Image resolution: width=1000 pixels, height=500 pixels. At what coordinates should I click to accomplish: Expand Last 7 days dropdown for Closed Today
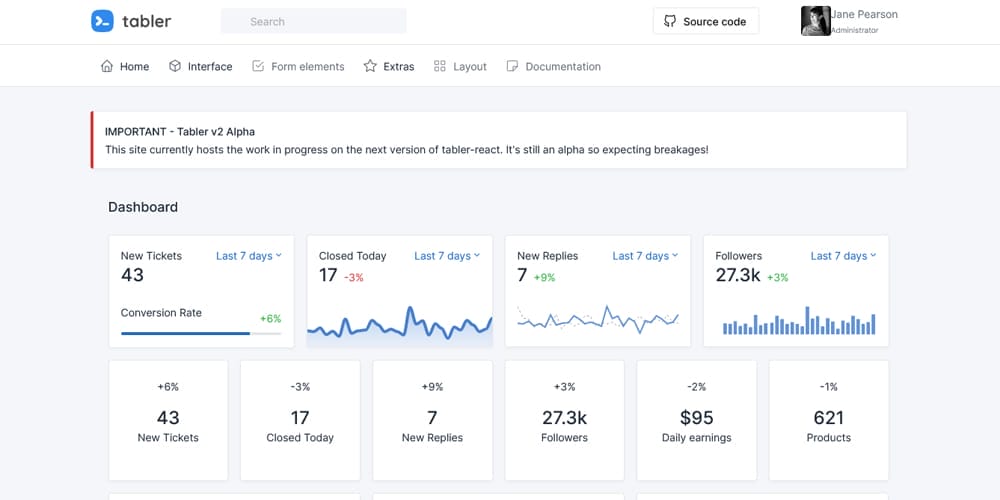(446, 256)
